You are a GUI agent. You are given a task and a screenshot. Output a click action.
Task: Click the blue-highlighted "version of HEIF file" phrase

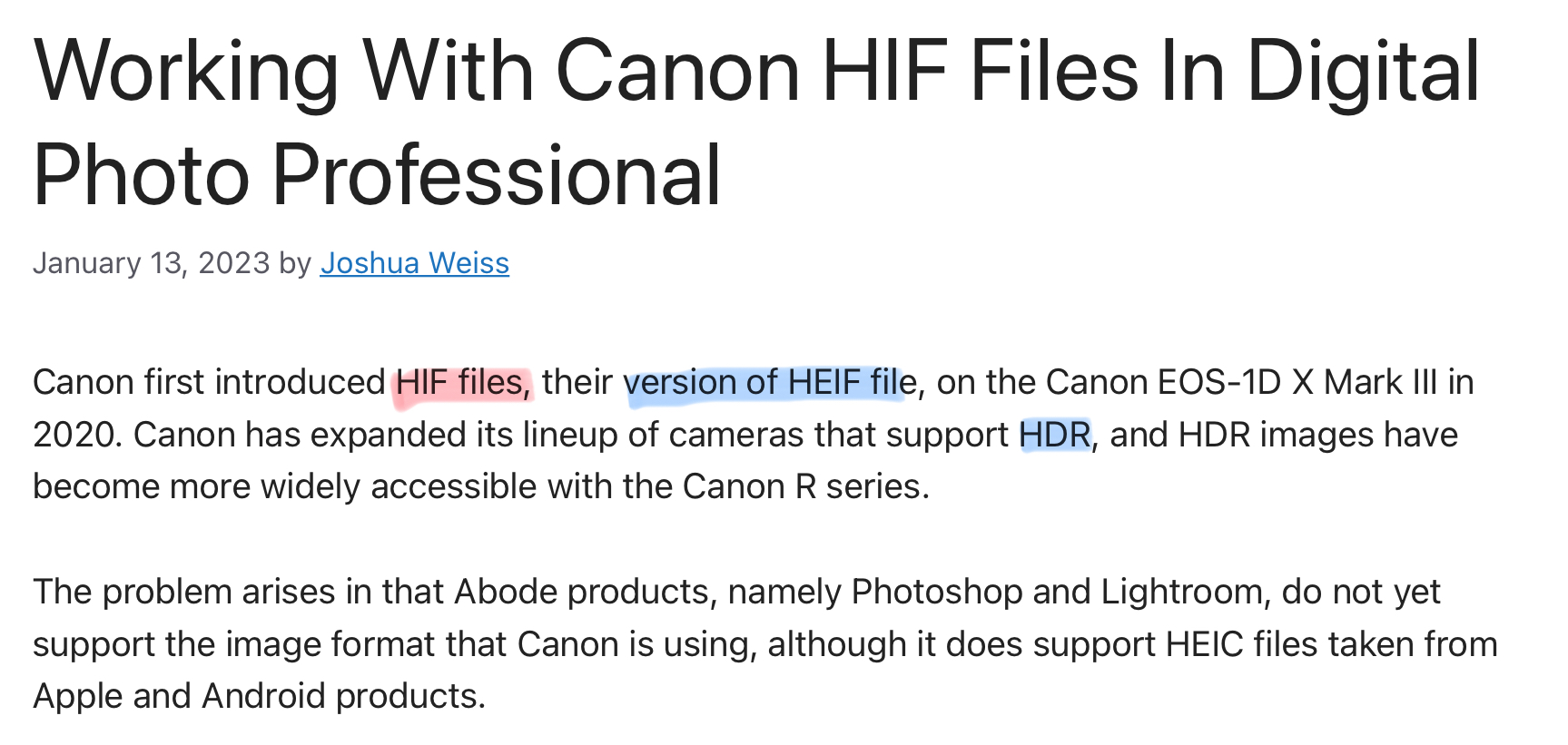point(771,383)
